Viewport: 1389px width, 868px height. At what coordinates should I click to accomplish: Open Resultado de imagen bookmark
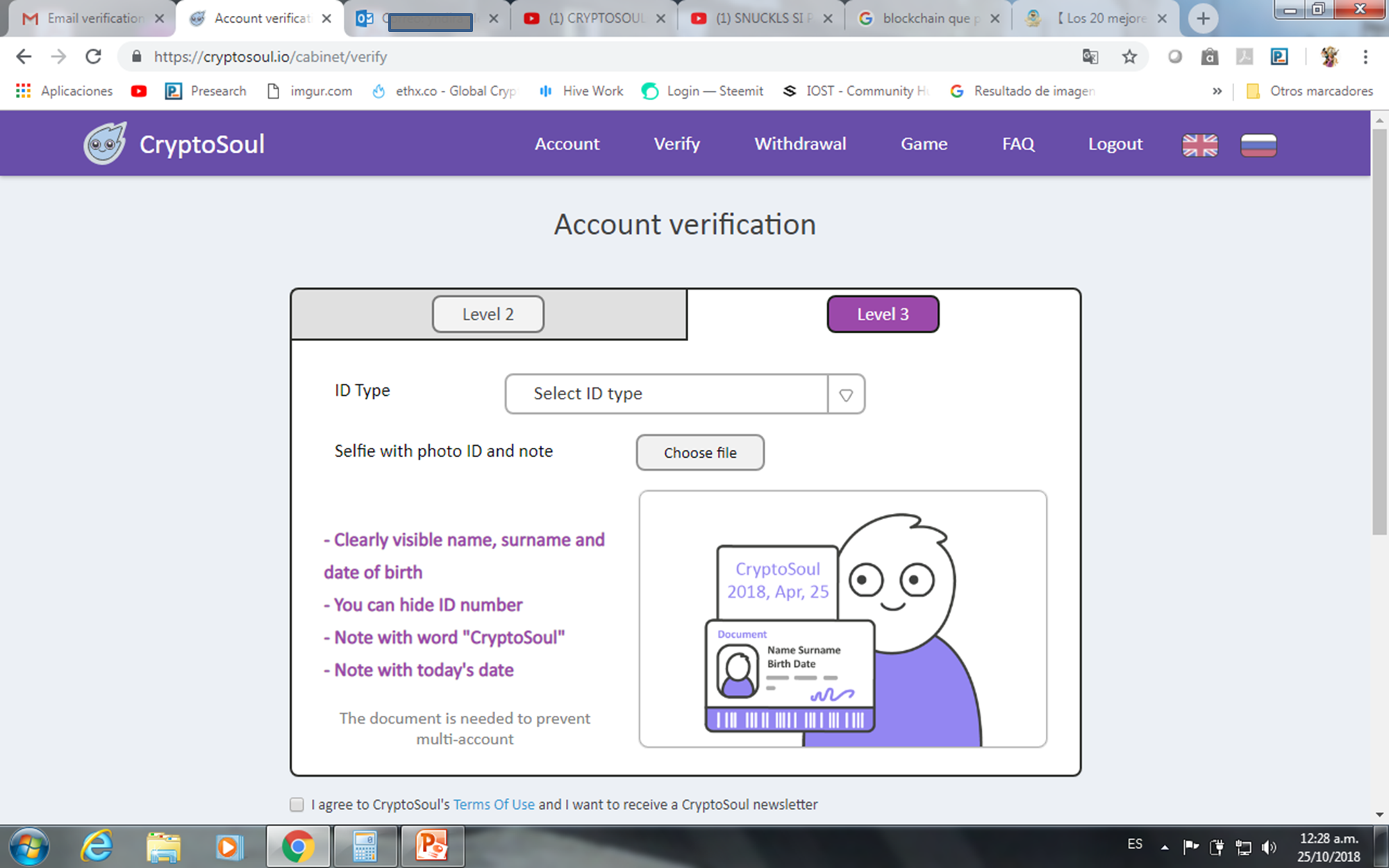(1022, 91)
